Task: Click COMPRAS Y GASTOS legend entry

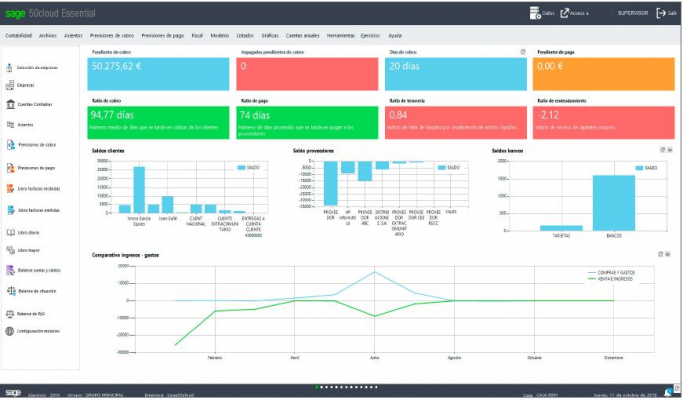Action: pos(611,273)
